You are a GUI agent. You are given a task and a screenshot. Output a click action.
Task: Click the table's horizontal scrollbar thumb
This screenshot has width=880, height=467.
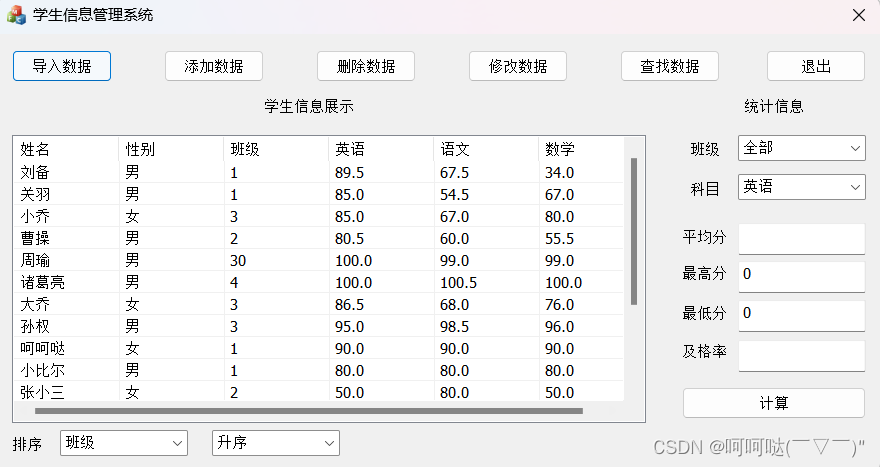pos(309,411)
